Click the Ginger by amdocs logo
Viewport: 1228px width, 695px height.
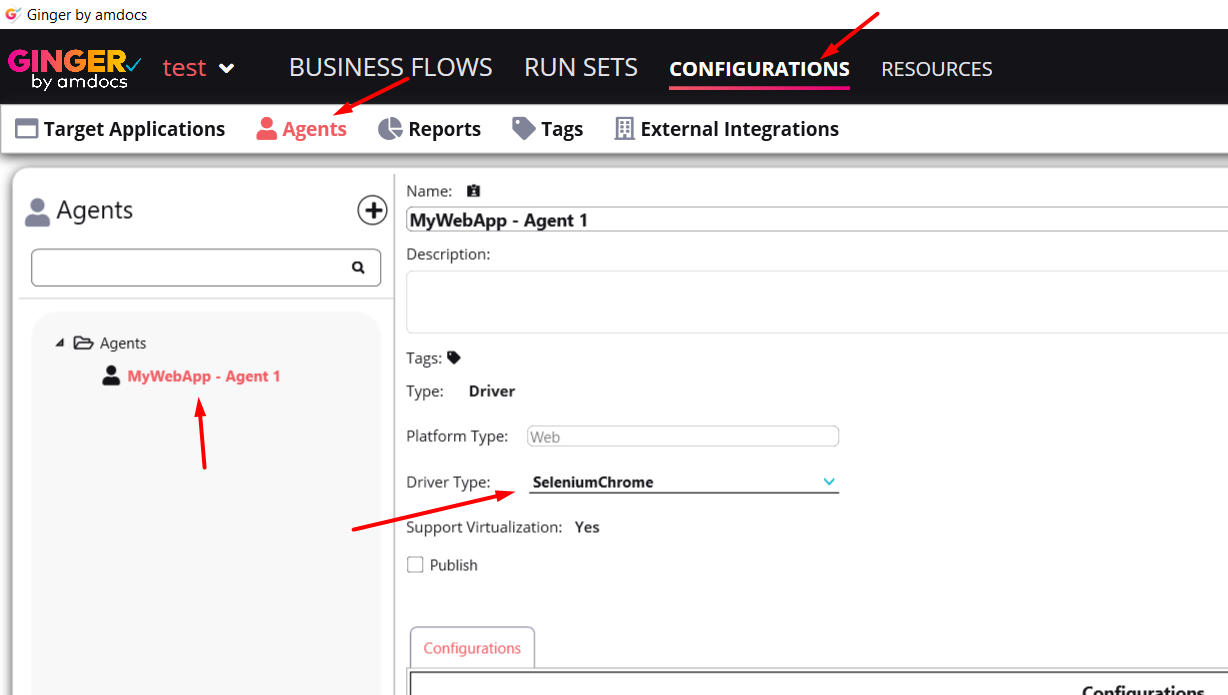tap(75, 67)
